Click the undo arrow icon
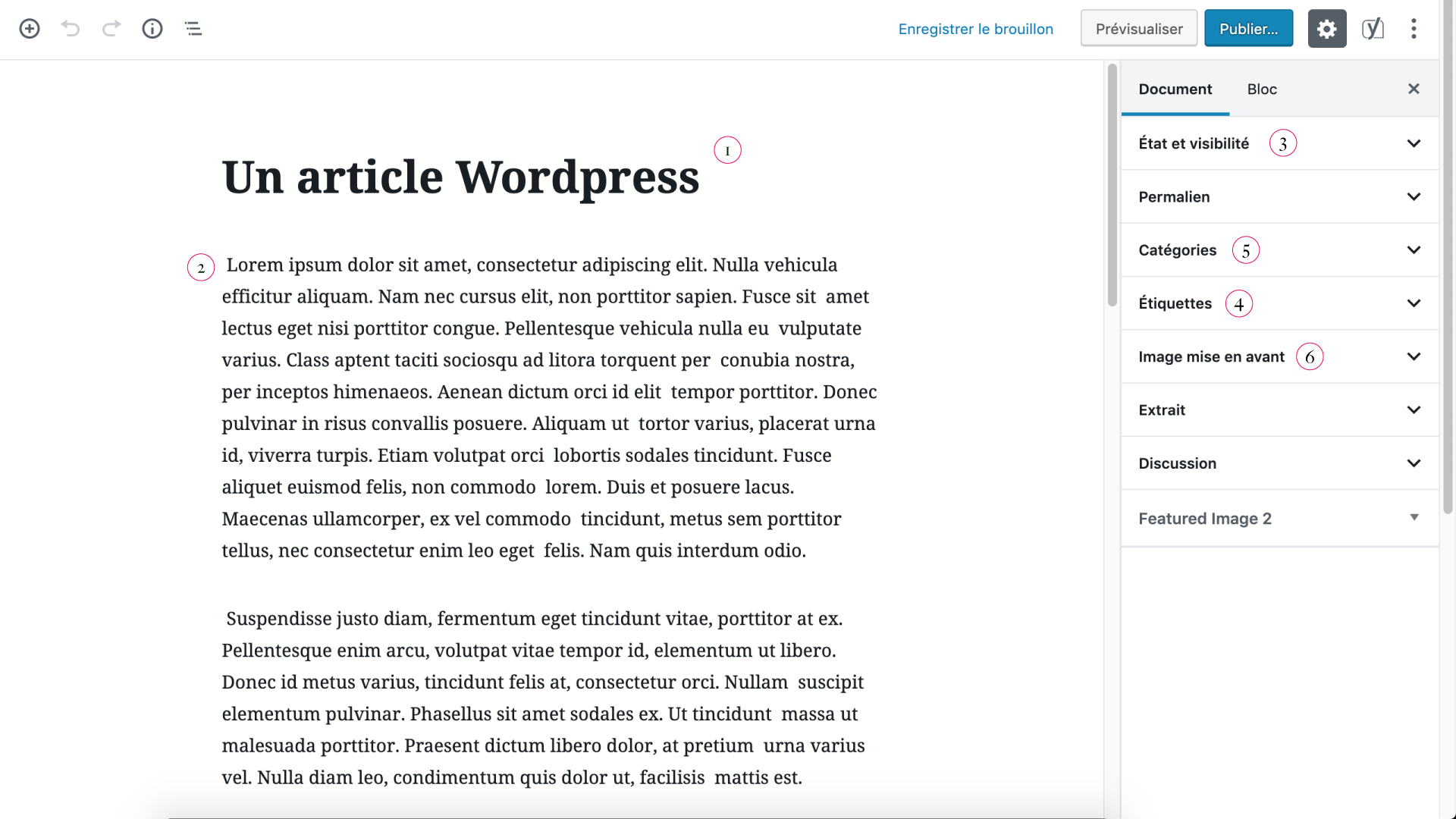This screenshot has height=819, width=1456. point(71,29)
